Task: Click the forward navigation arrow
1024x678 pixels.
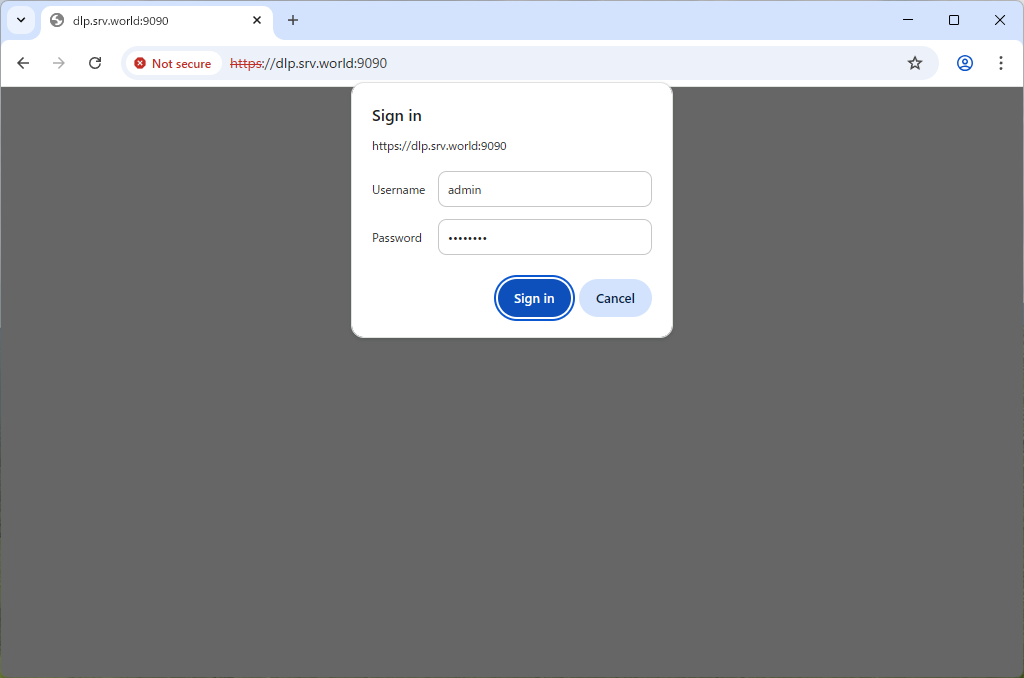Action: point(59,63)
